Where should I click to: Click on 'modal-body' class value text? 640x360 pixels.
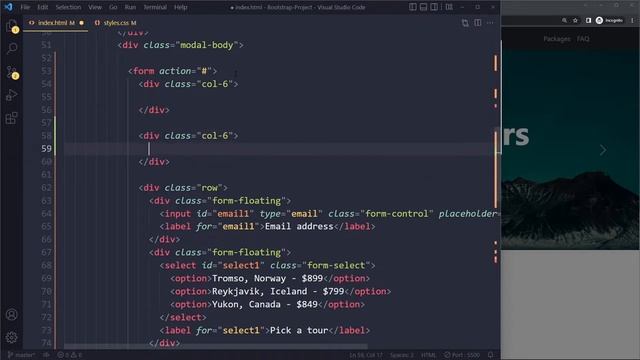[207, 45]
